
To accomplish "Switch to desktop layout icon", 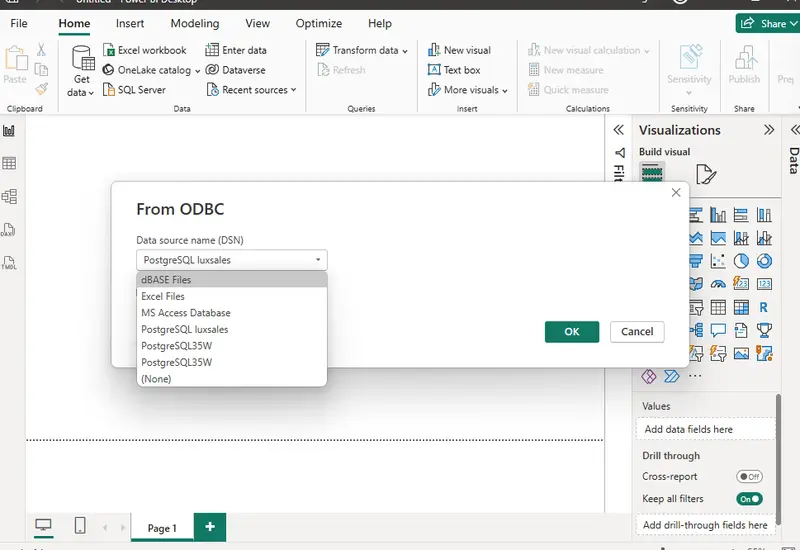I will pyautogui.click(x=43, y=525).
